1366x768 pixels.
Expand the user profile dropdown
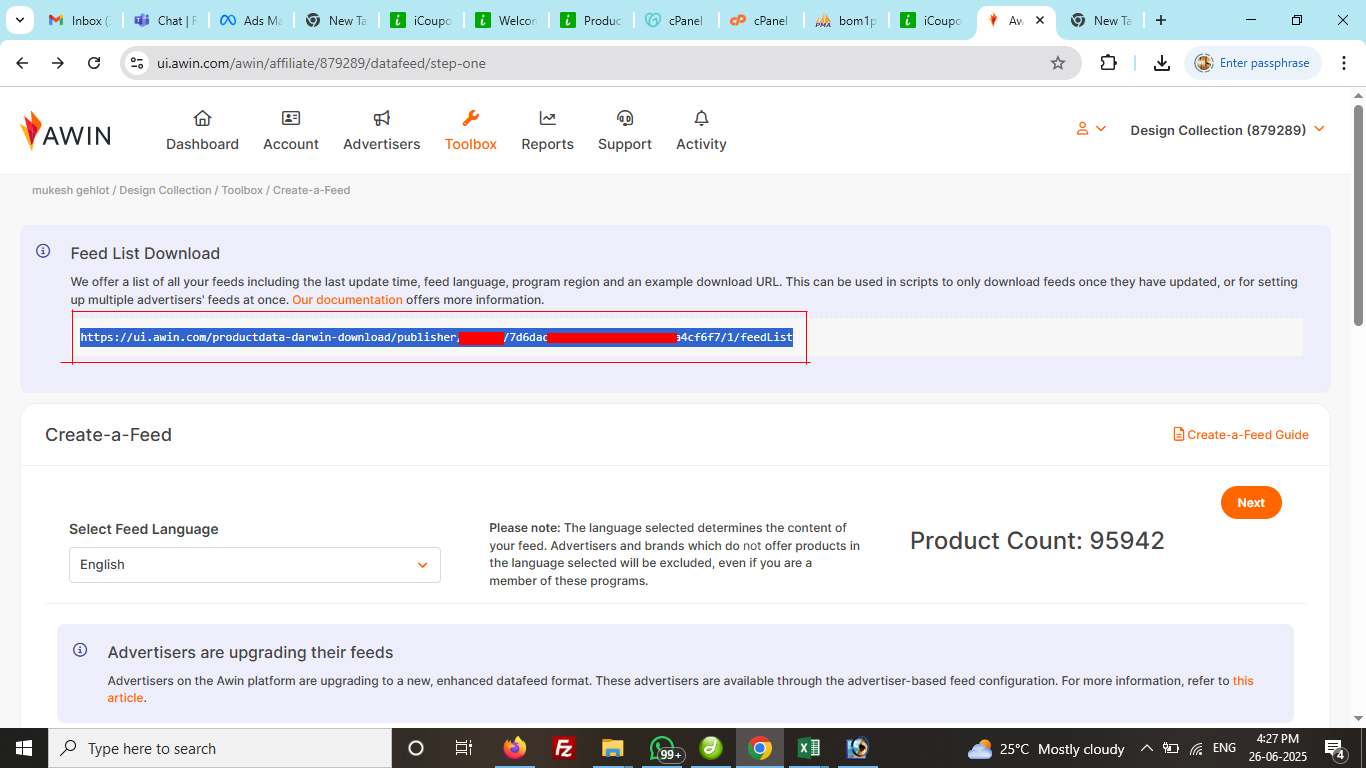[1091, 129]
